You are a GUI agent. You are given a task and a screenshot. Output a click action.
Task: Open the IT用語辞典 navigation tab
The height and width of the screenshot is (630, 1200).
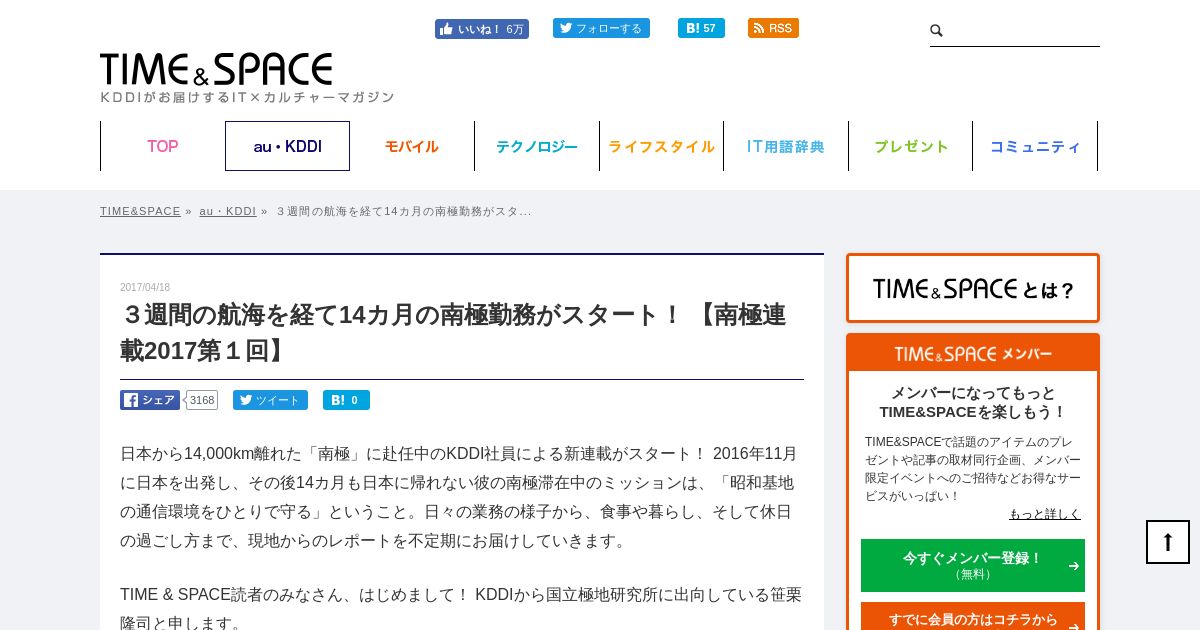coord(786,146)
